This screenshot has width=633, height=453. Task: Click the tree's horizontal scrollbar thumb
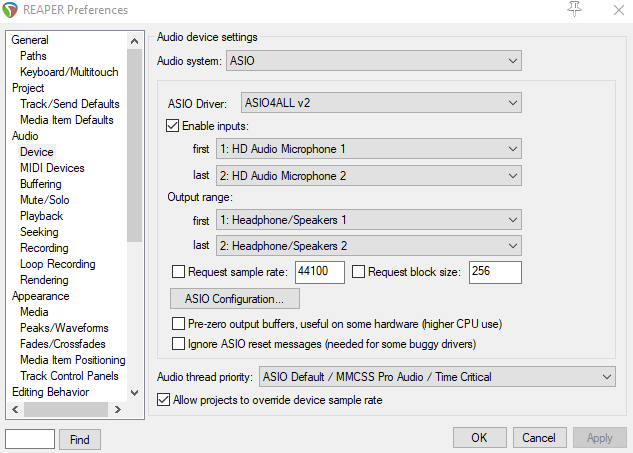[x=66, y=409]
